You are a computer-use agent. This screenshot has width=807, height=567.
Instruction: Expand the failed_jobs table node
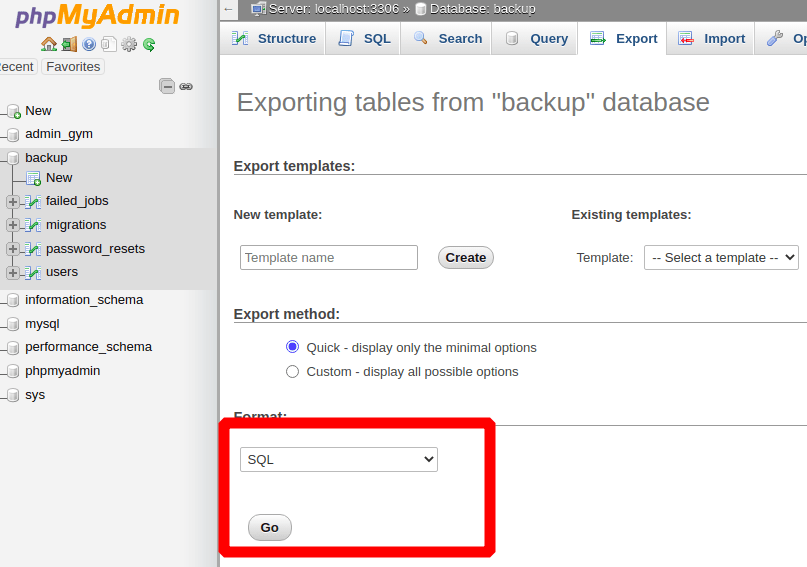tap(13, 202)
